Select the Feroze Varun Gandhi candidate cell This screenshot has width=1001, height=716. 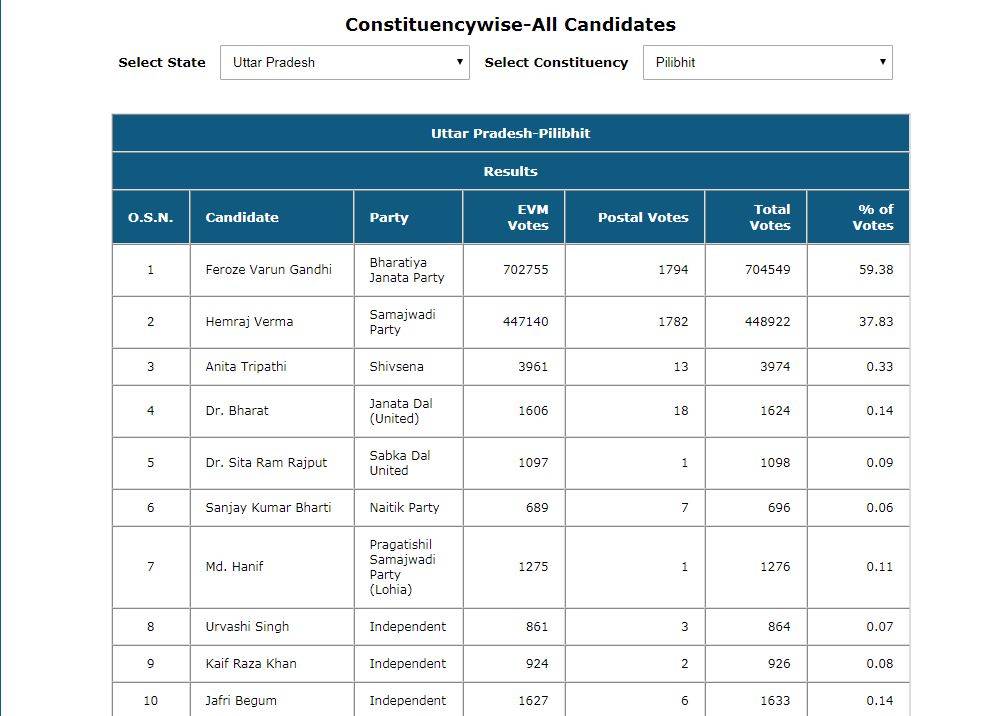[268, 270]
